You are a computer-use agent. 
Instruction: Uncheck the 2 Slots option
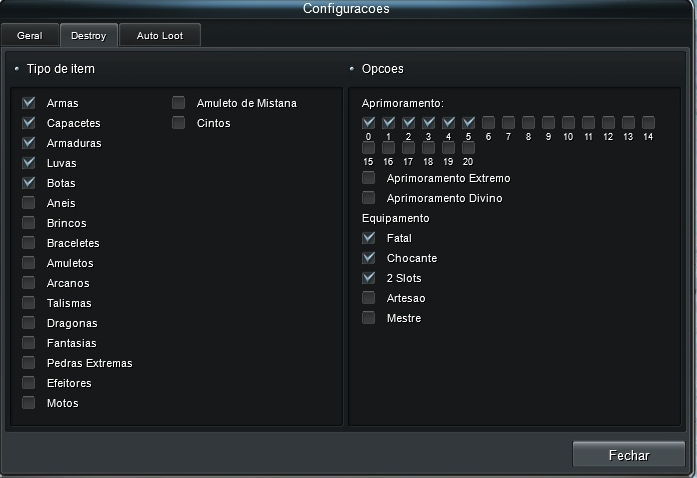[369, 278]
